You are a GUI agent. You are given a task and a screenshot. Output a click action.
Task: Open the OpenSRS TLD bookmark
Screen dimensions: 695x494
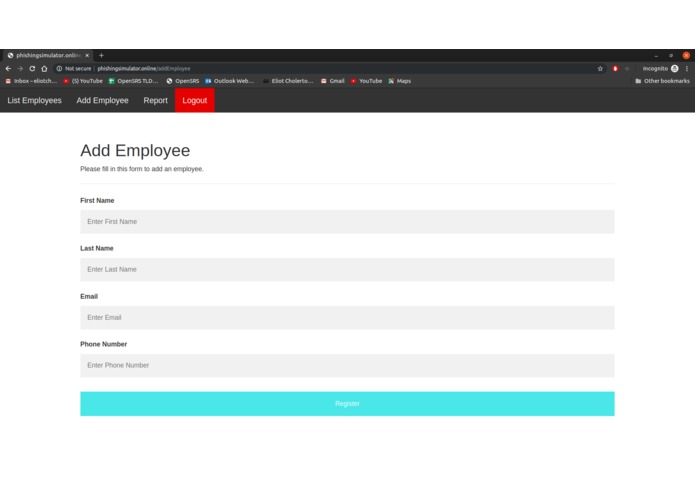coord(133,81)
